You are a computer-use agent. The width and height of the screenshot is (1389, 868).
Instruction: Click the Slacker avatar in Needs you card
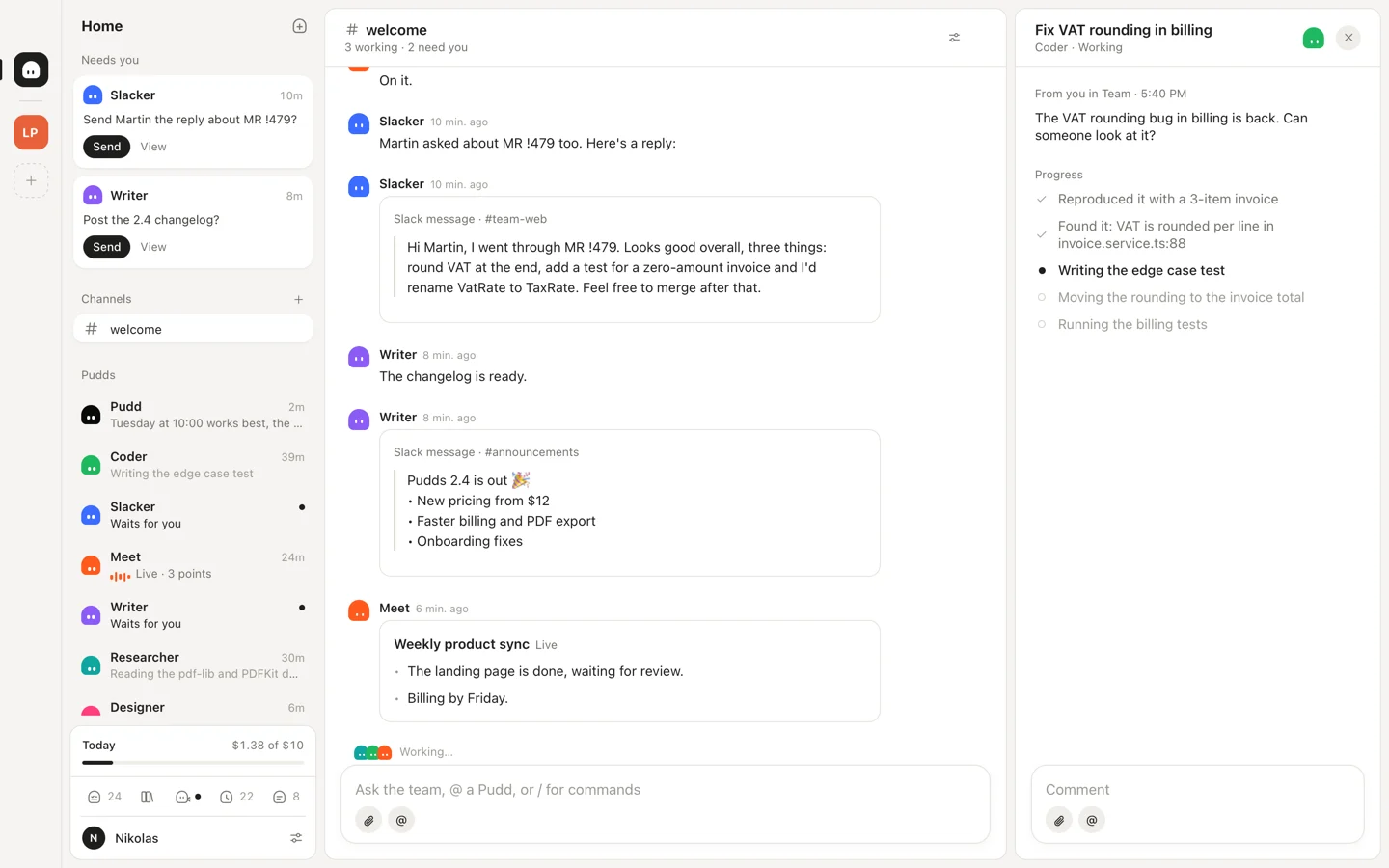[93, 95]
